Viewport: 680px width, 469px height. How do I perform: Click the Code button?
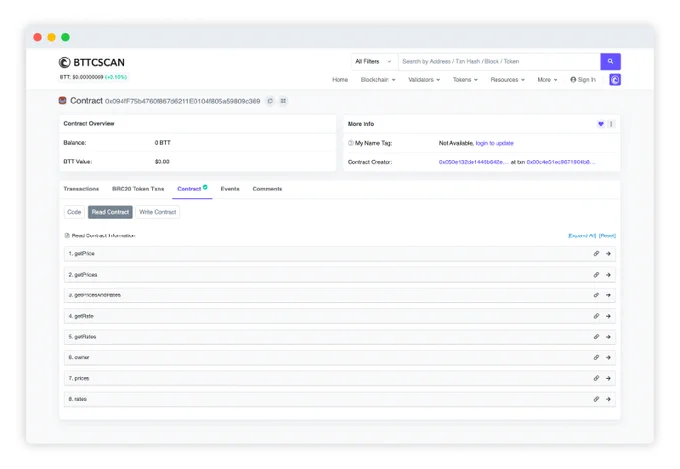coord(74,212)
